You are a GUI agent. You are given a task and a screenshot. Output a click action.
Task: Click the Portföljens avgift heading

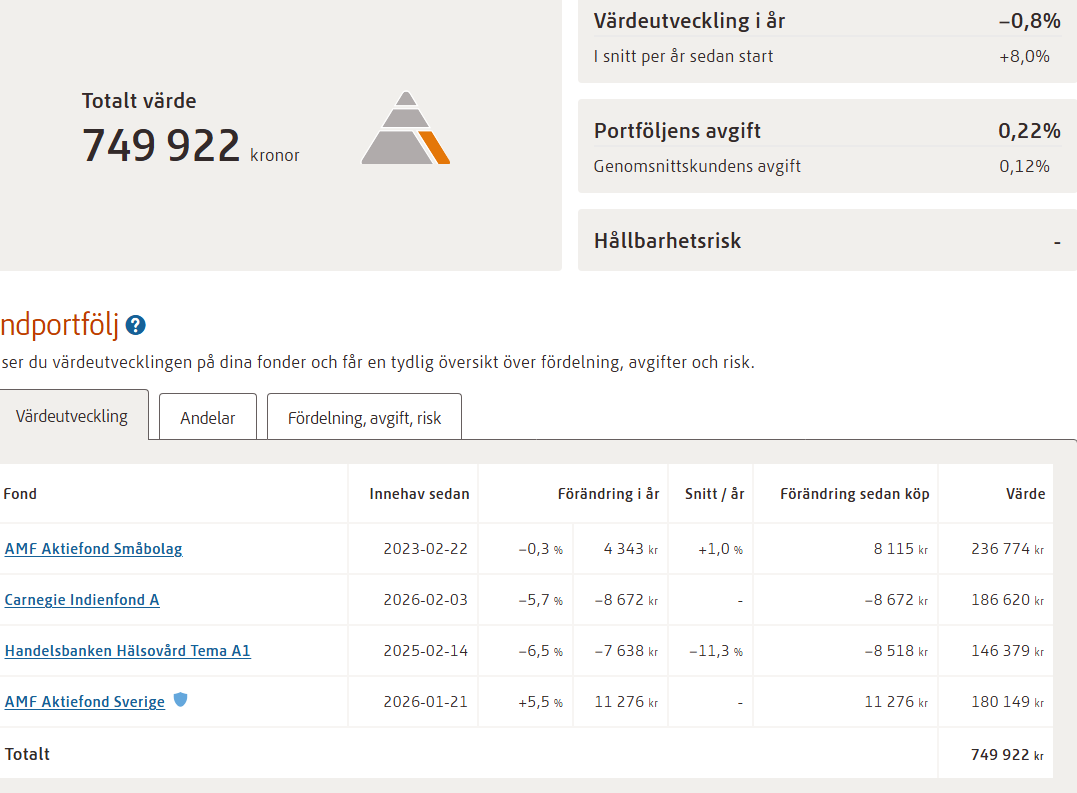pyautogui.click(x=677, y=131)
